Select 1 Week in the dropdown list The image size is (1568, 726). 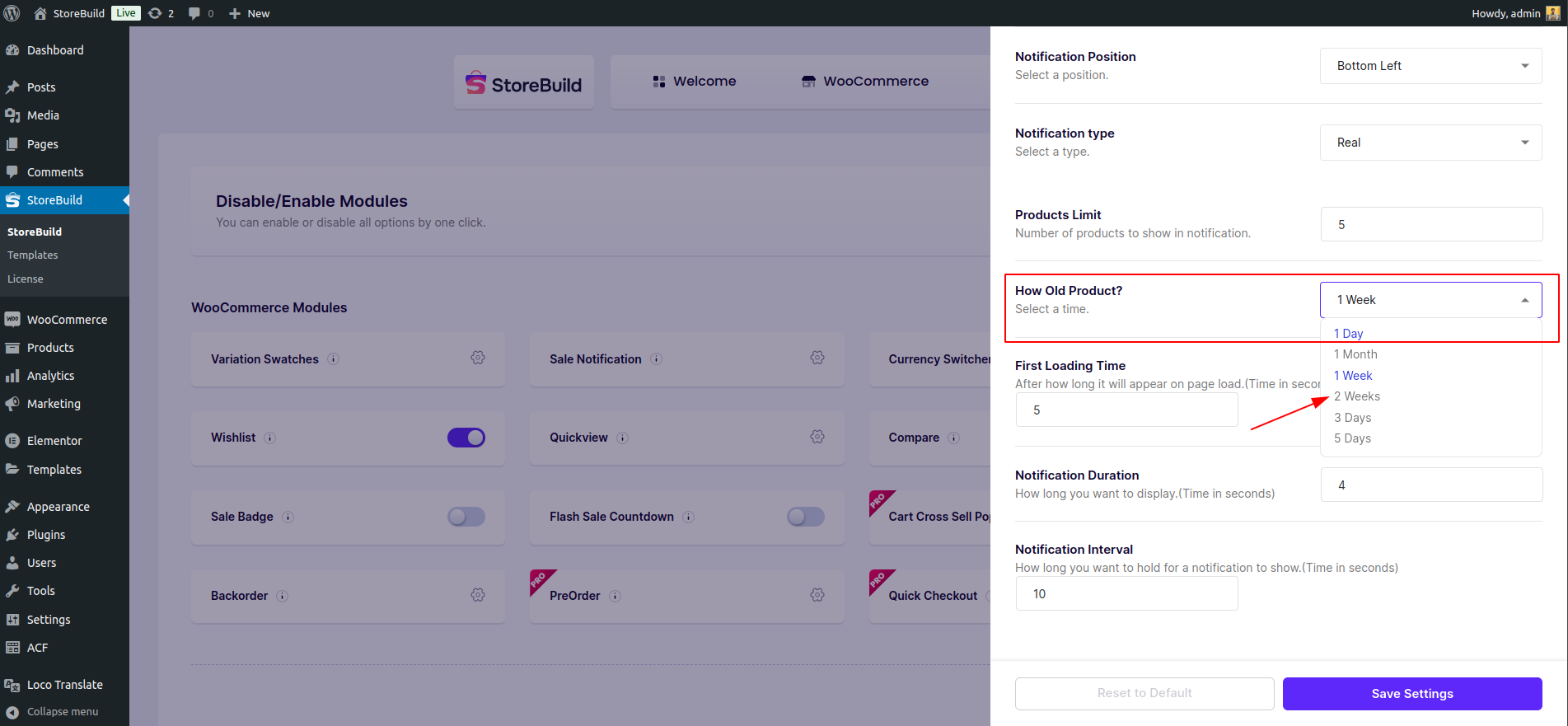tap(1353, 376)
